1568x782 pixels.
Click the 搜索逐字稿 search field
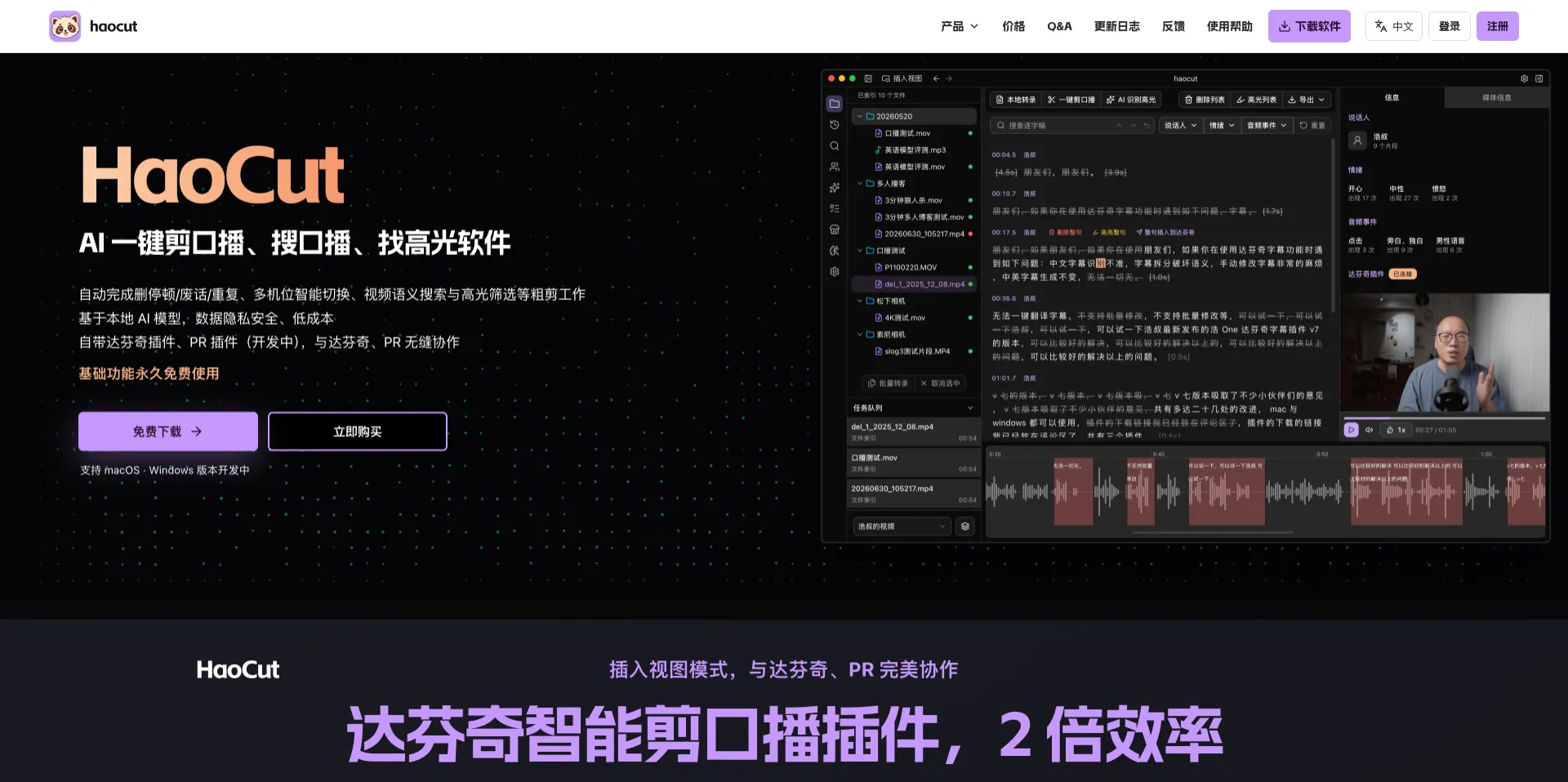coord(1072,125)
